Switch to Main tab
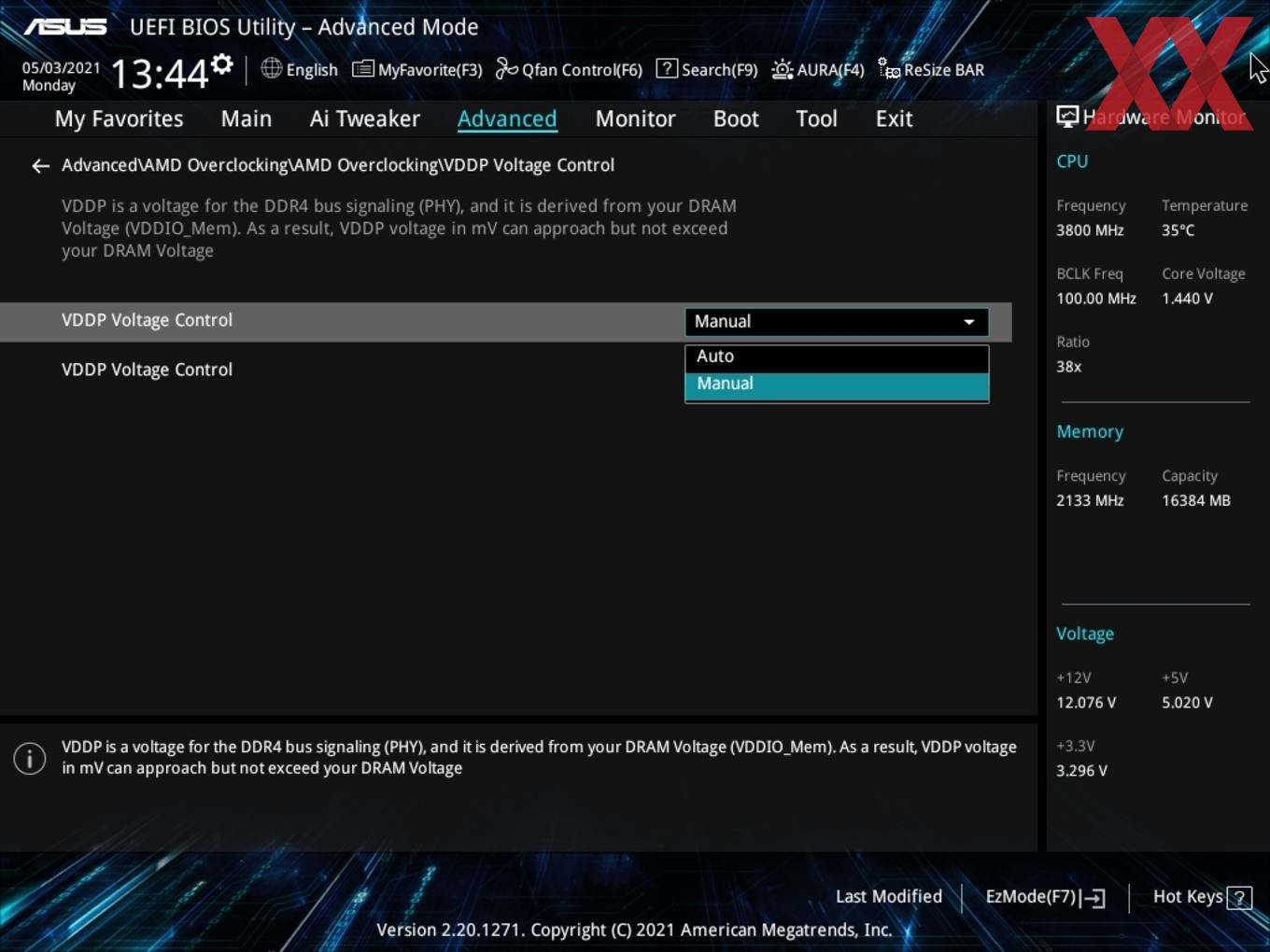 [247, 119]
